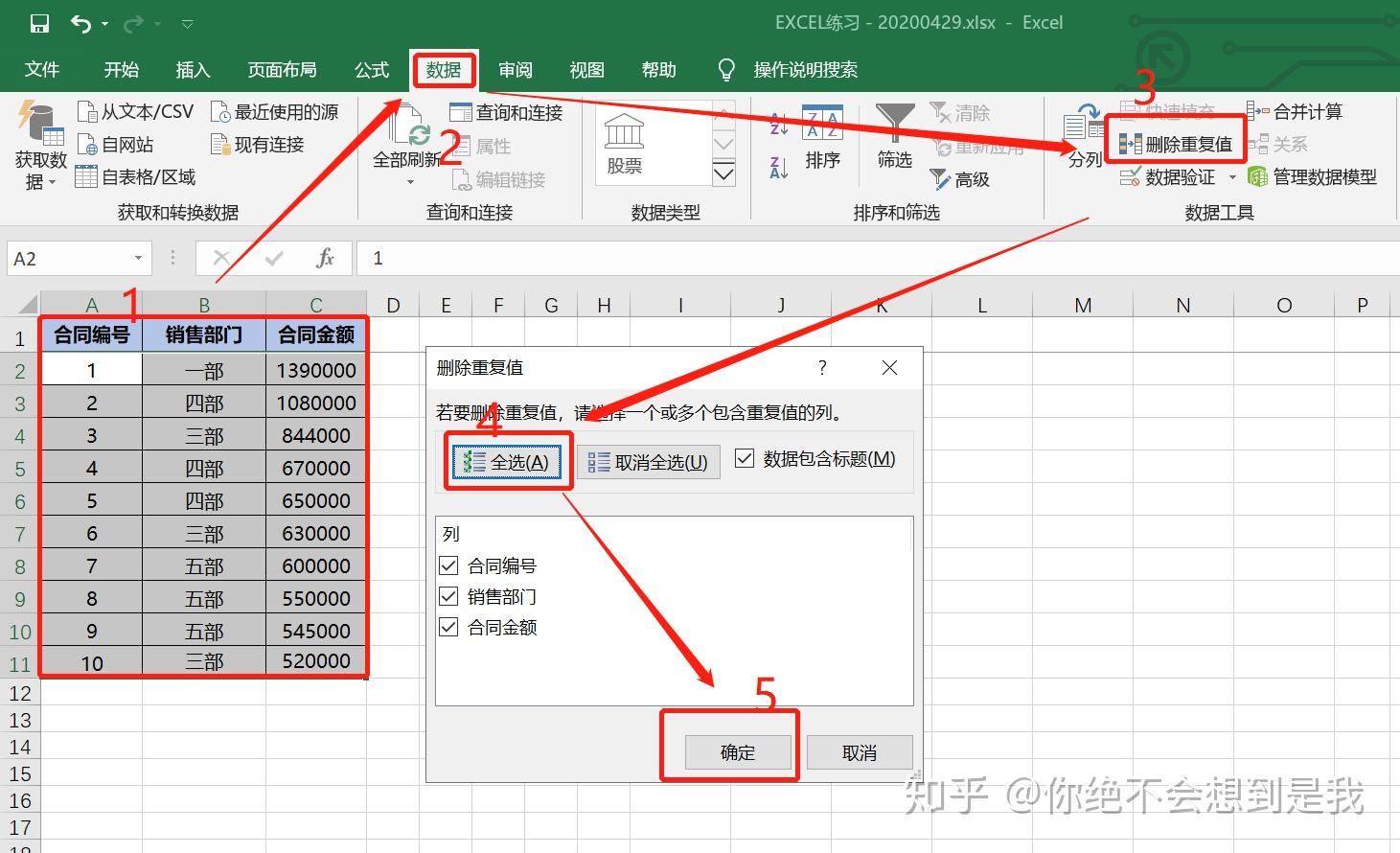
Task: Switch to the 视图 tab
Action: pyautogui.click(x=587, y=69)
